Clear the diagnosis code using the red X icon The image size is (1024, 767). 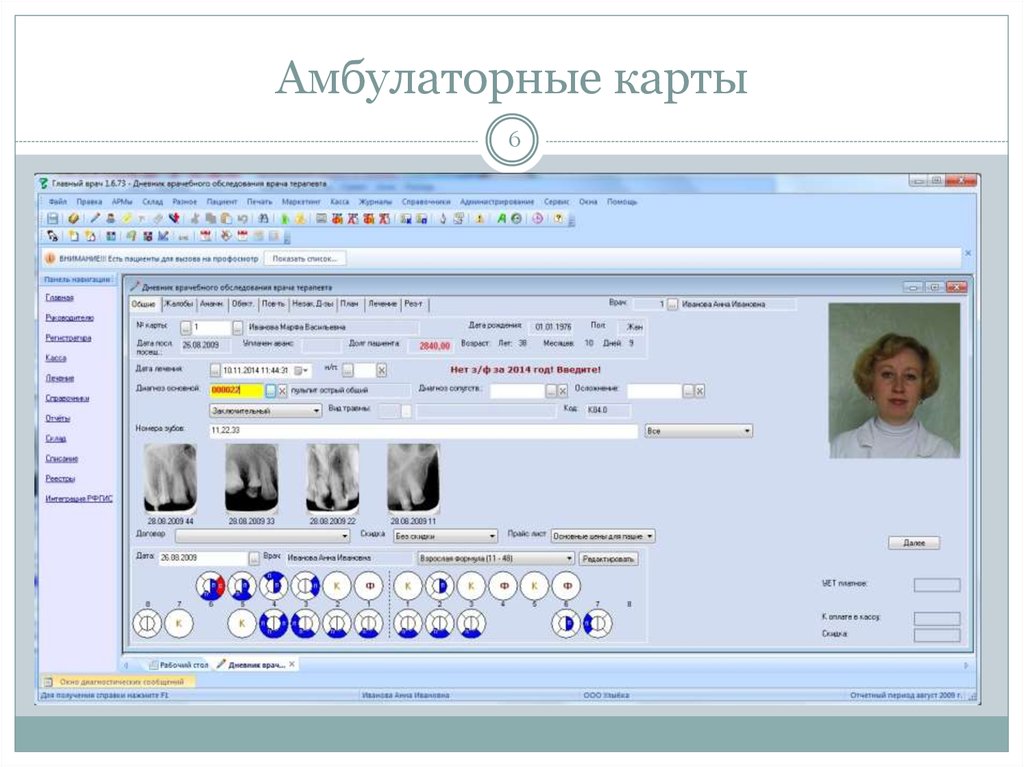(283, 390)
